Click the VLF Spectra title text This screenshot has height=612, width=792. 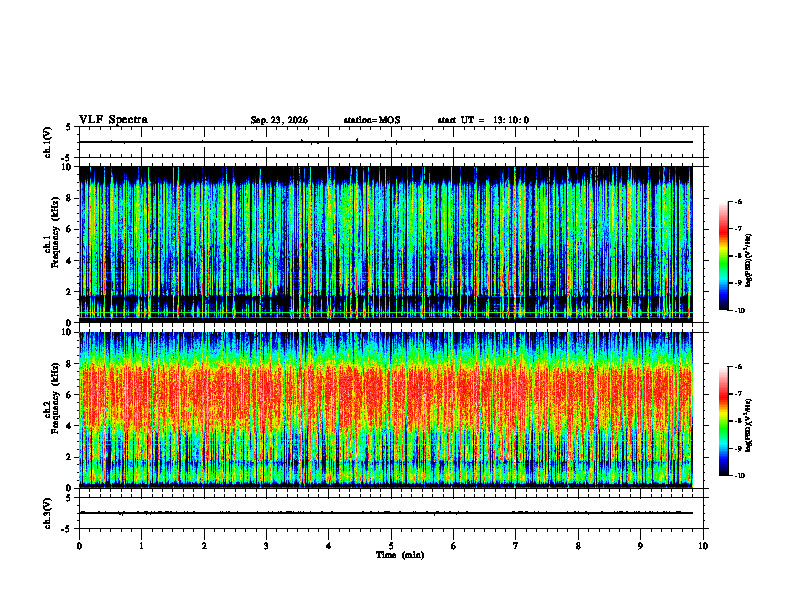click(x=113, y=120)
